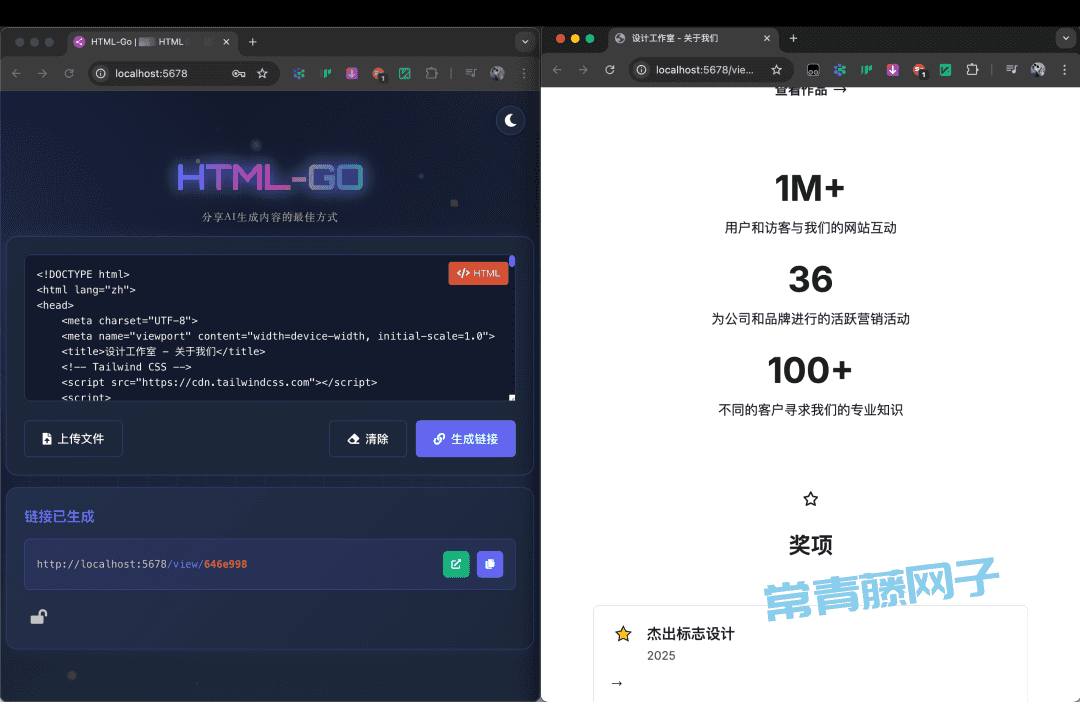Open the browser extensions puzzle icon
The height and width of the screenshot is (702, 1080).
coord(972,70)
